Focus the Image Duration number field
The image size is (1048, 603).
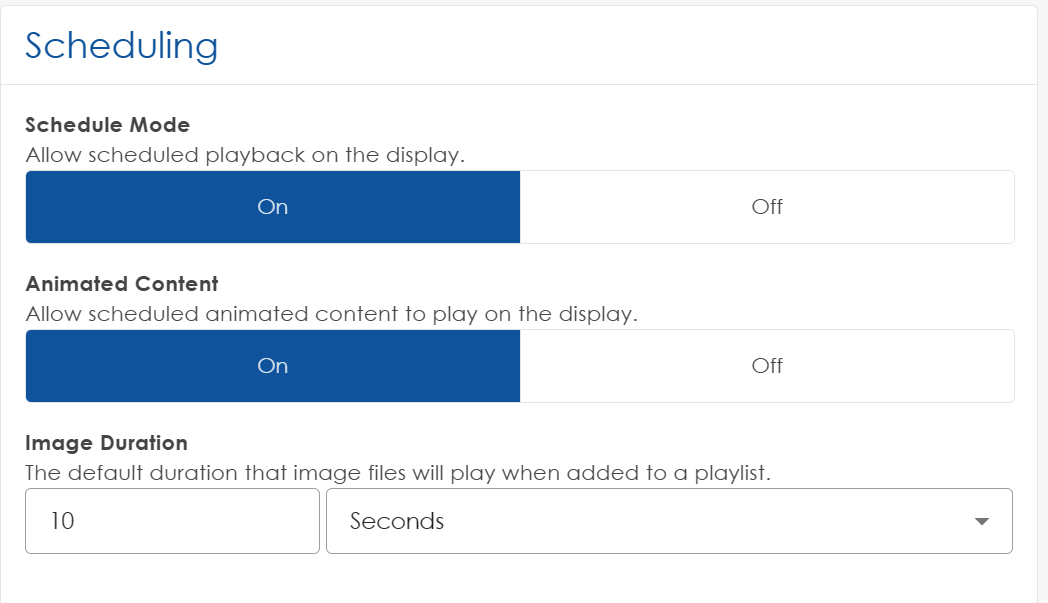point(172,521)
